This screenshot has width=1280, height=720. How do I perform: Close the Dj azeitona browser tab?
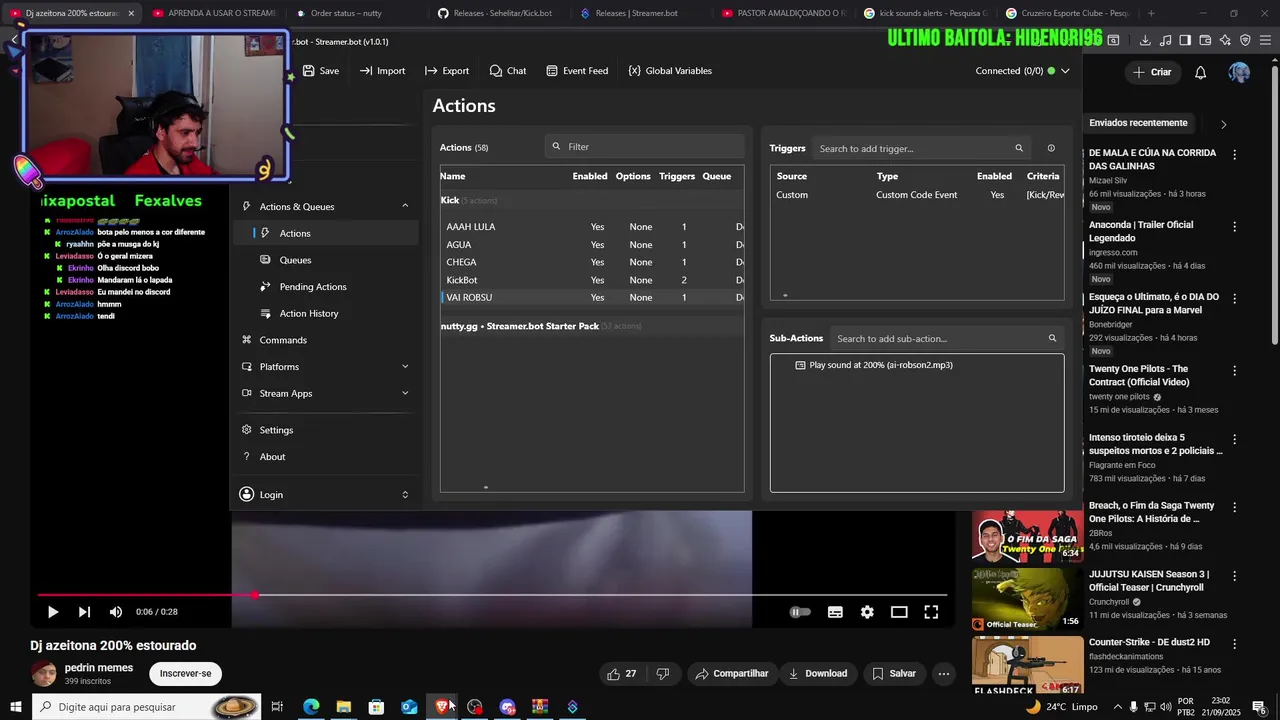click(x=131, y=13)
